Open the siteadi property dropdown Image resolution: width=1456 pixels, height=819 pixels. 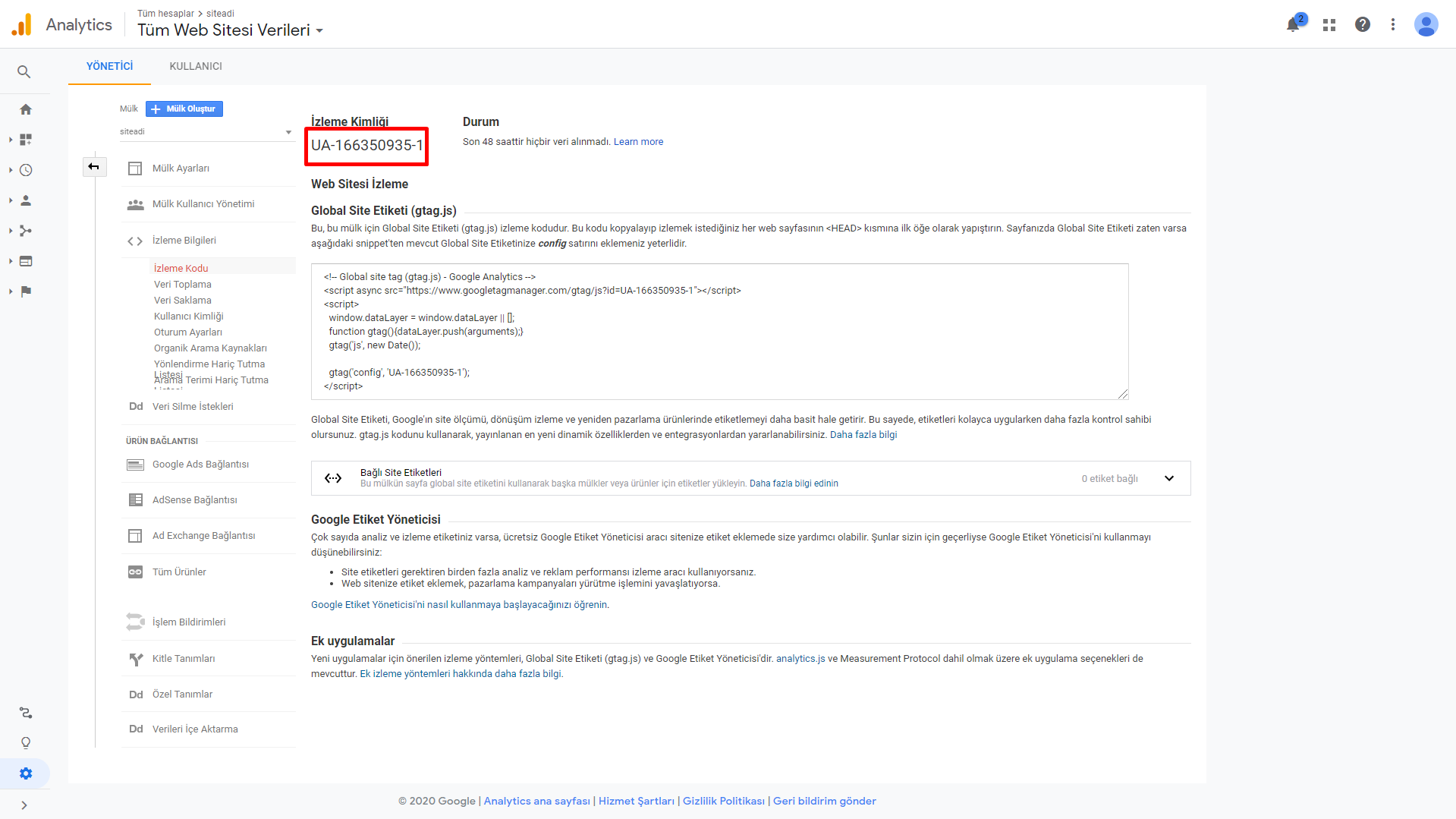pos(206,132)
